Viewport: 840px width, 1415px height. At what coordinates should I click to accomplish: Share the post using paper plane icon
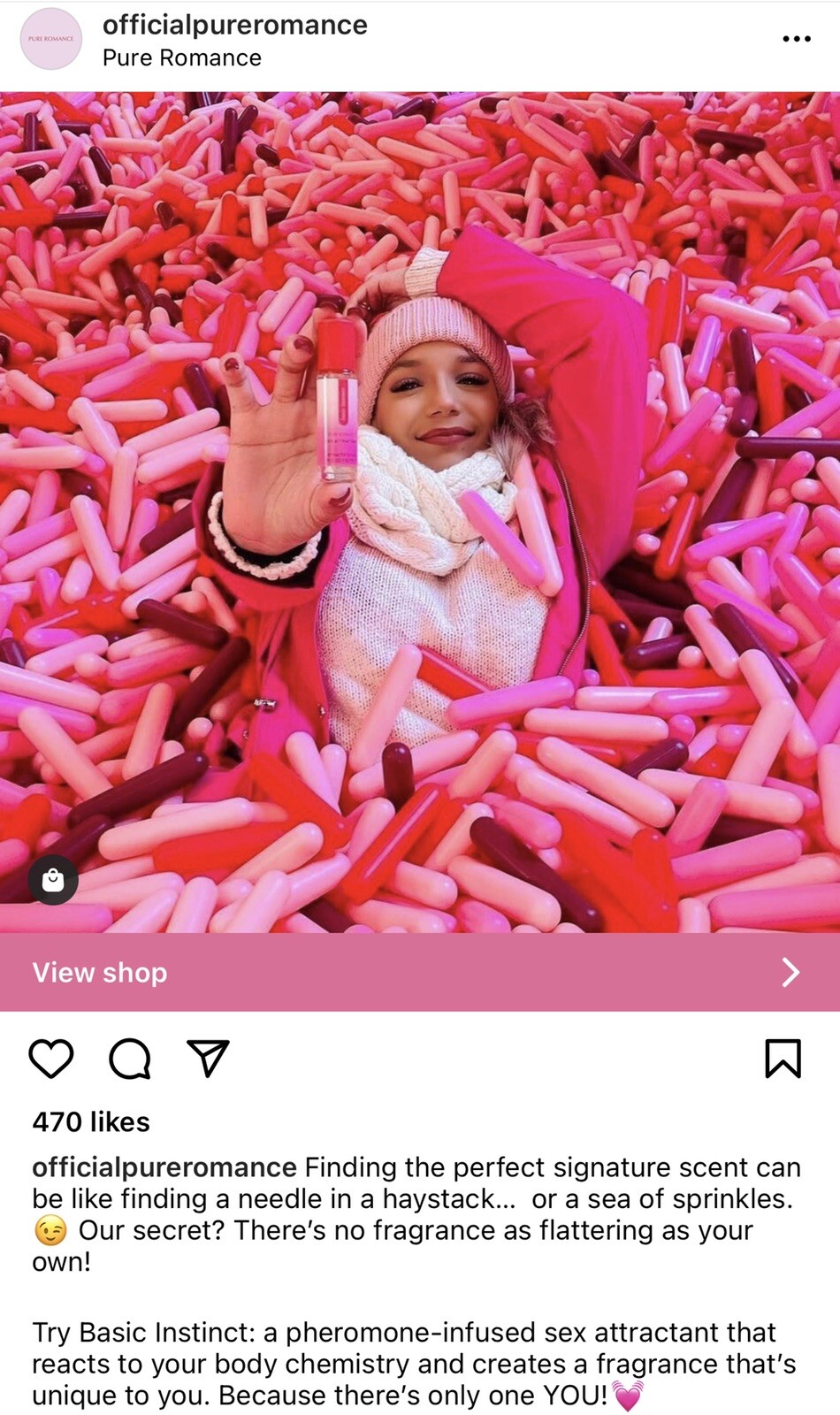pos(209,1058)
